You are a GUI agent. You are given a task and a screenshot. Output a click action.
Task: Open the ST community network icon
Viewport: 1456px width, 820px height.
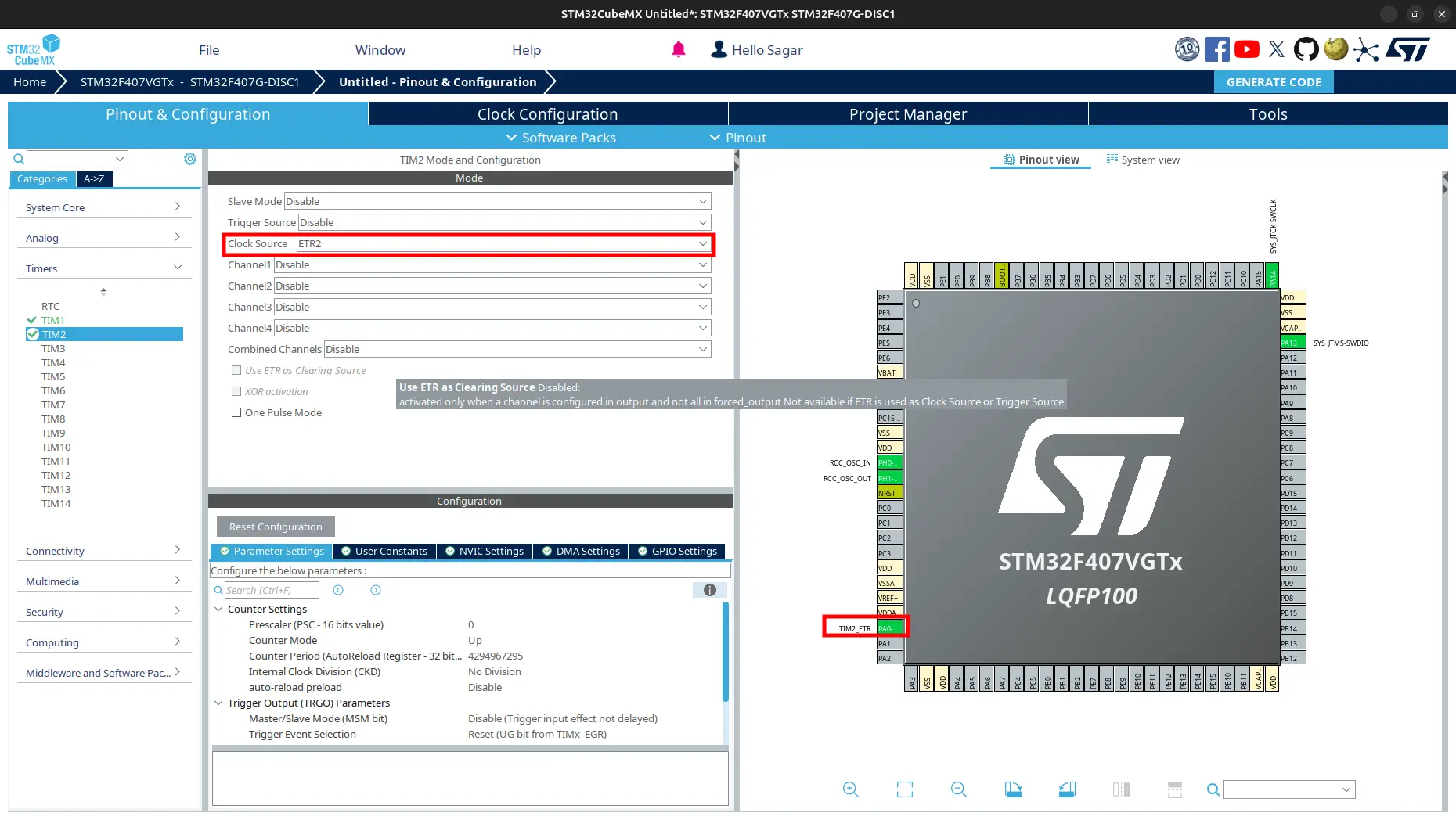[1366, 49]
